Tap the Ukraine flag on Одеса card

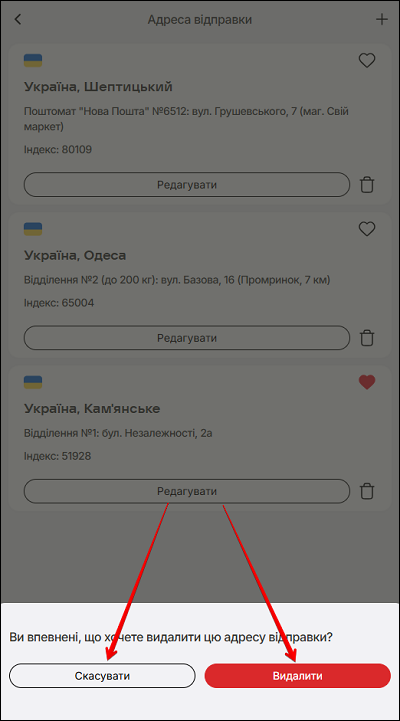point(33,229)
